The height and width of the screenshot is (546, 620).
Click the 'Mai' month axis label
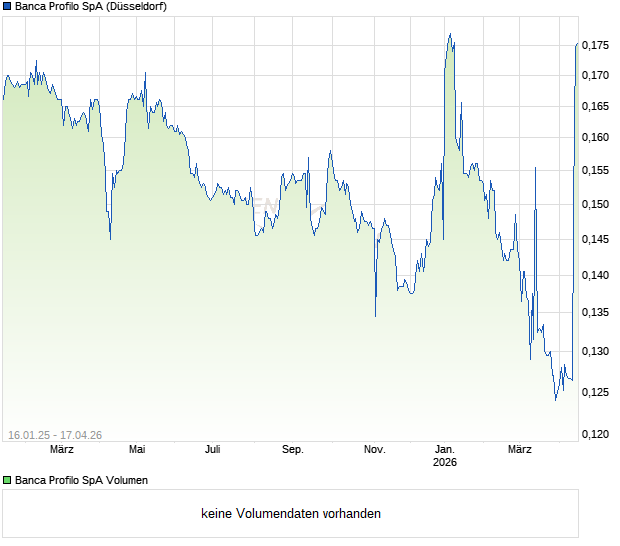137,450
